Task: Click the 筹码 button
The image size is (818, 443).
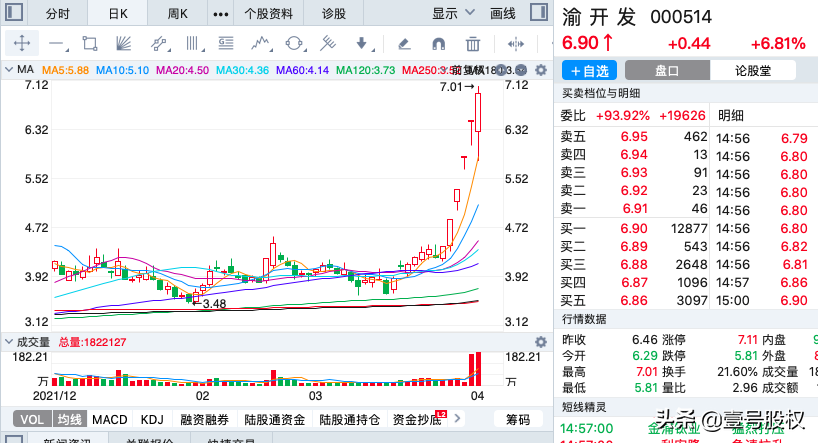Action: (x=517, y=420)
